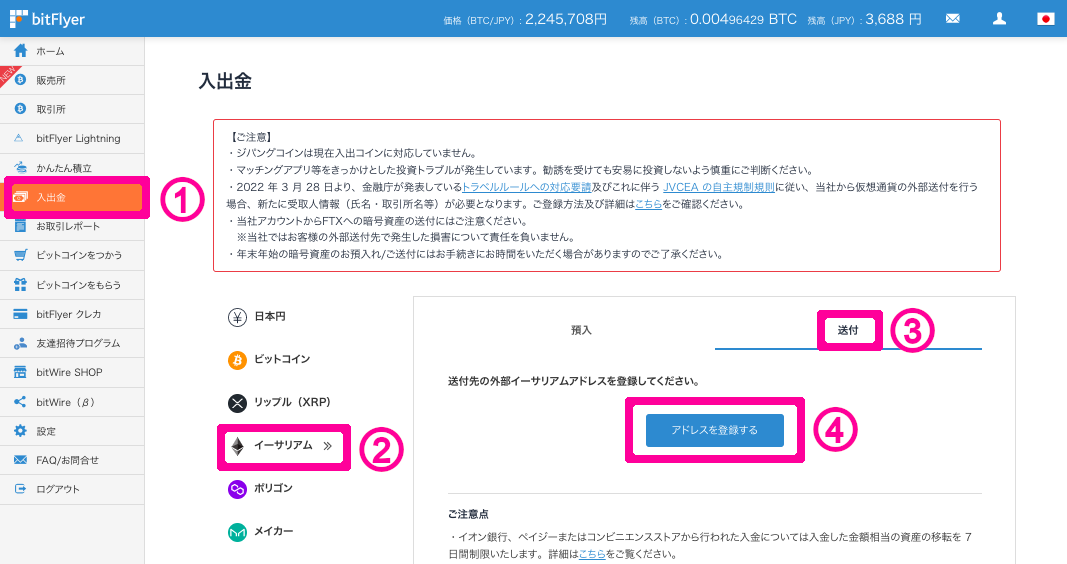The height and width of the screenshot is (564, 1067).
Task: Click the icon beside かんたん積立
Action: click(20, 167)
